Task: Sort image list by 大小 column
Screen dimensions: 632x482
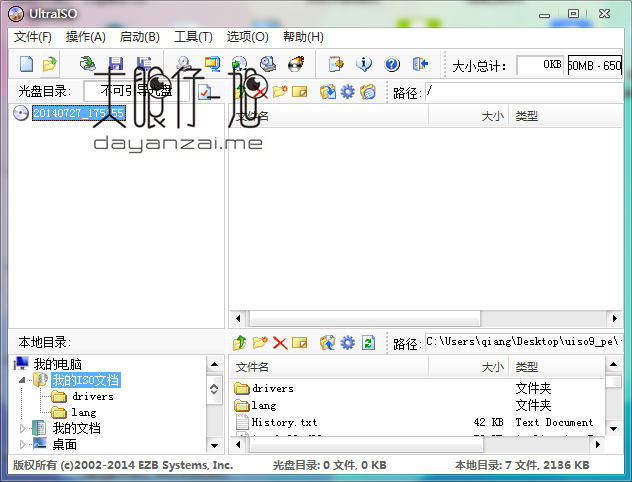Action: click(x=468, y=116)
